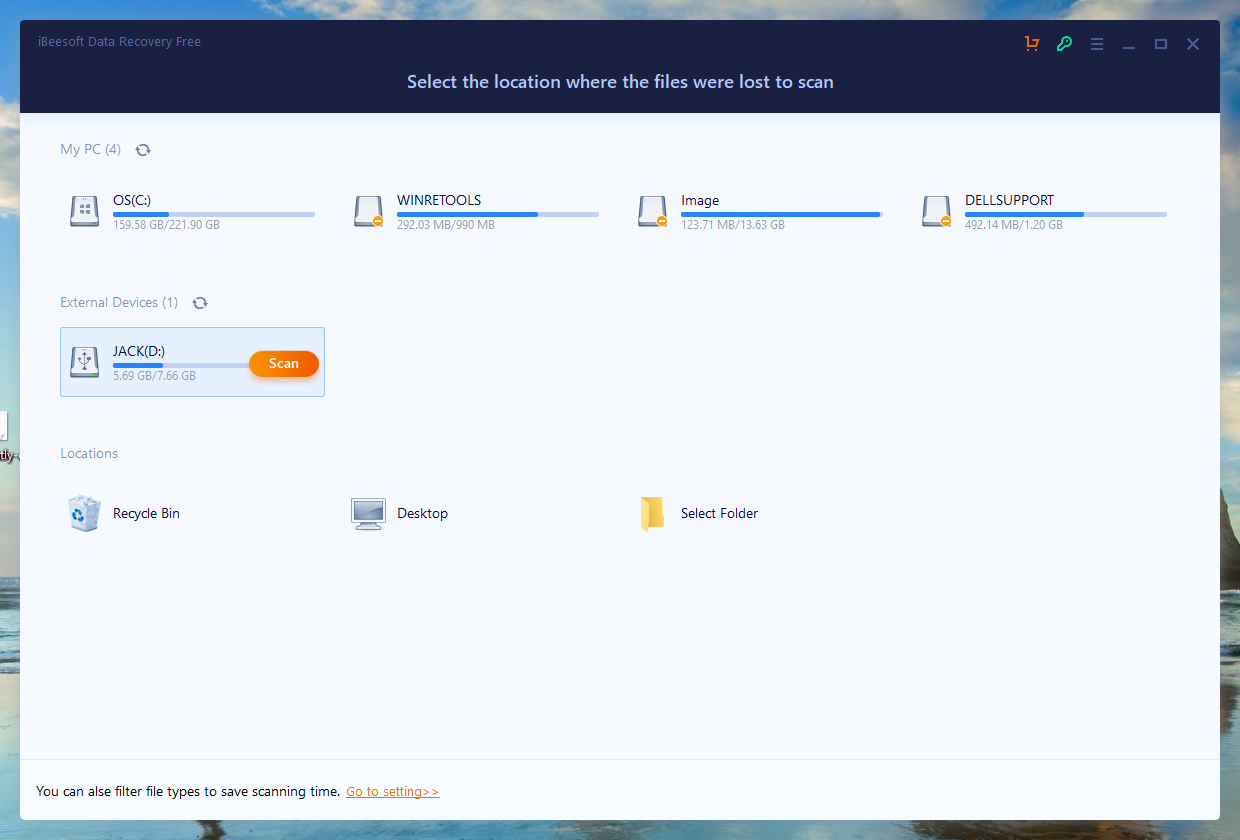Choose the Desktop location label
Screen dimensions: 1240x840
coord(422,513)
